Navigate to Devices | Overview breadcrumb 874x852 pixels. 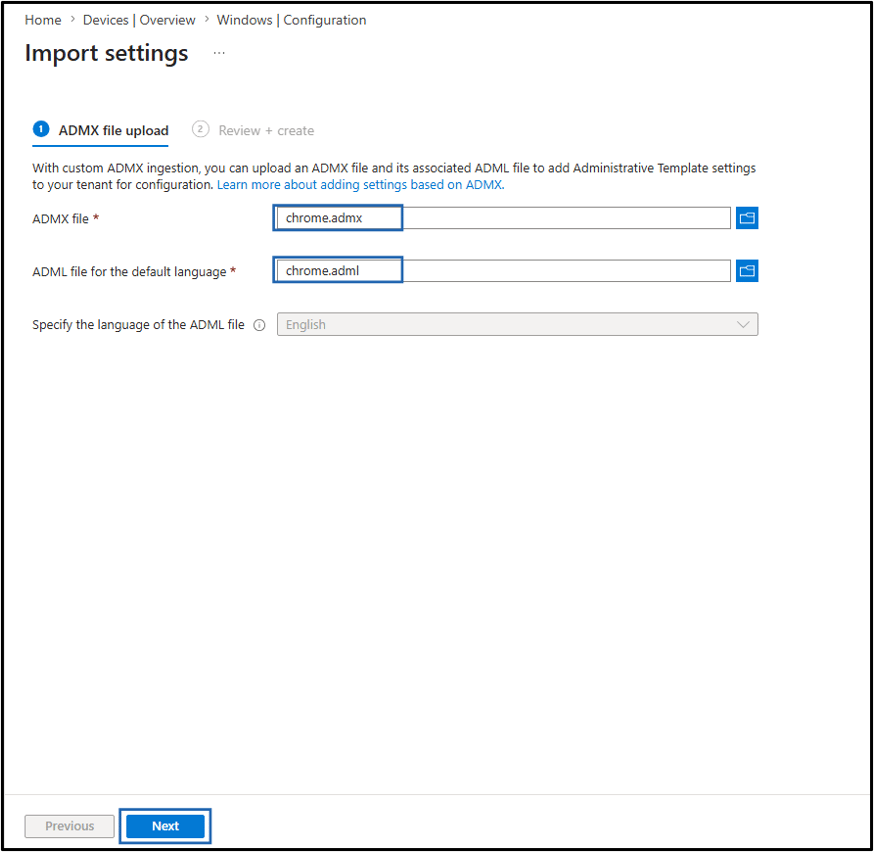pyautogui.click(x=139, y=20)
